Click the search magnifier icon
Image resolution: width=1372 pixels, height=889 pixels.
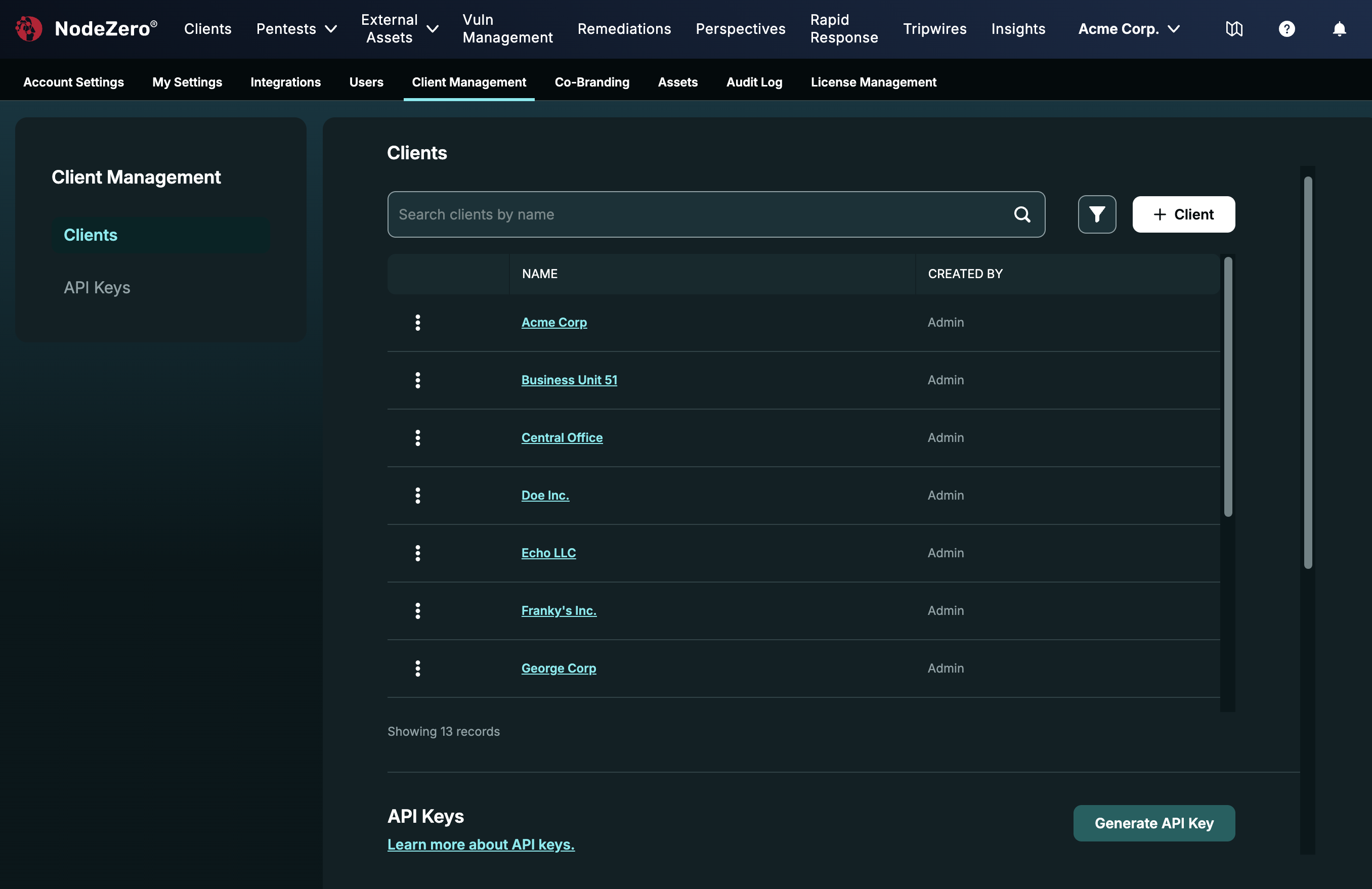tap(1022, 214)
